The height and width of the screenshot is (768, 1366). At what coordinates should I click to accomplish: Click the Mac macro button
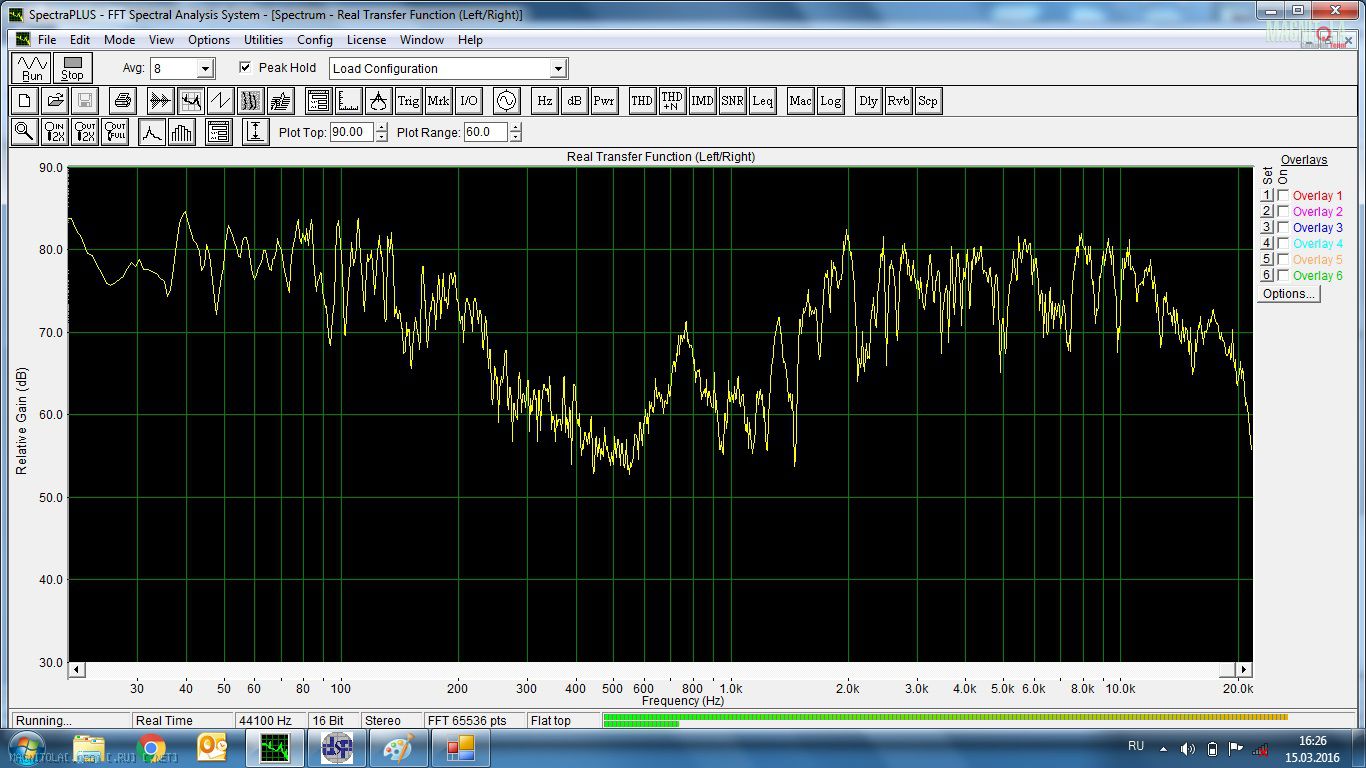pos(800,101)
